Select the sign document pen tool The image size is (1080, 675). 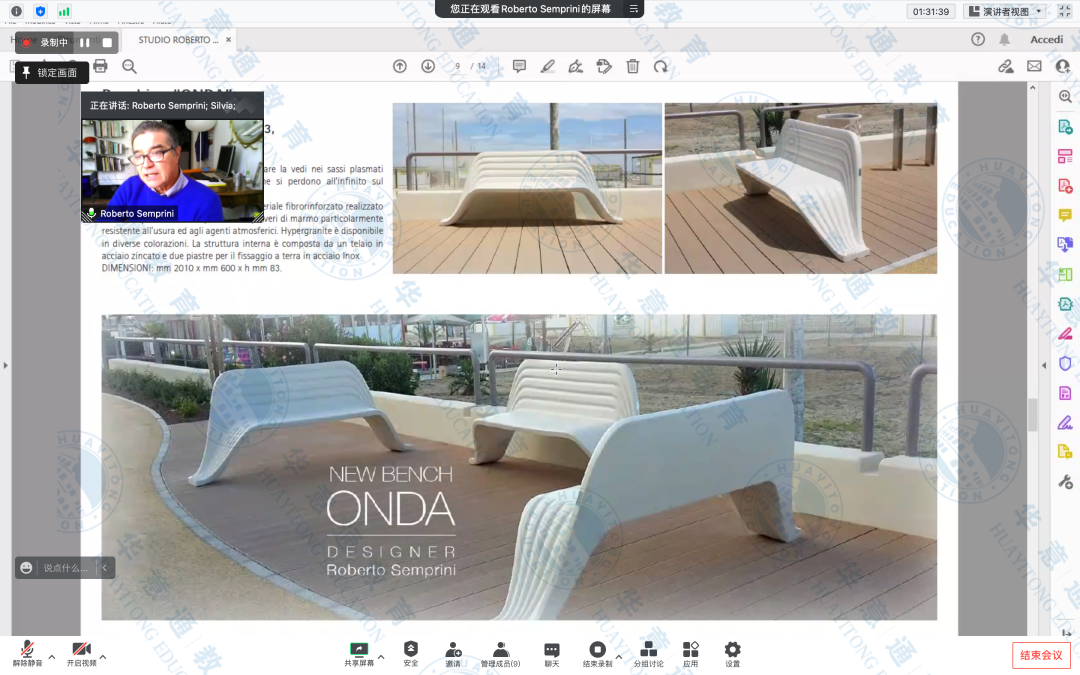[576, 66]
